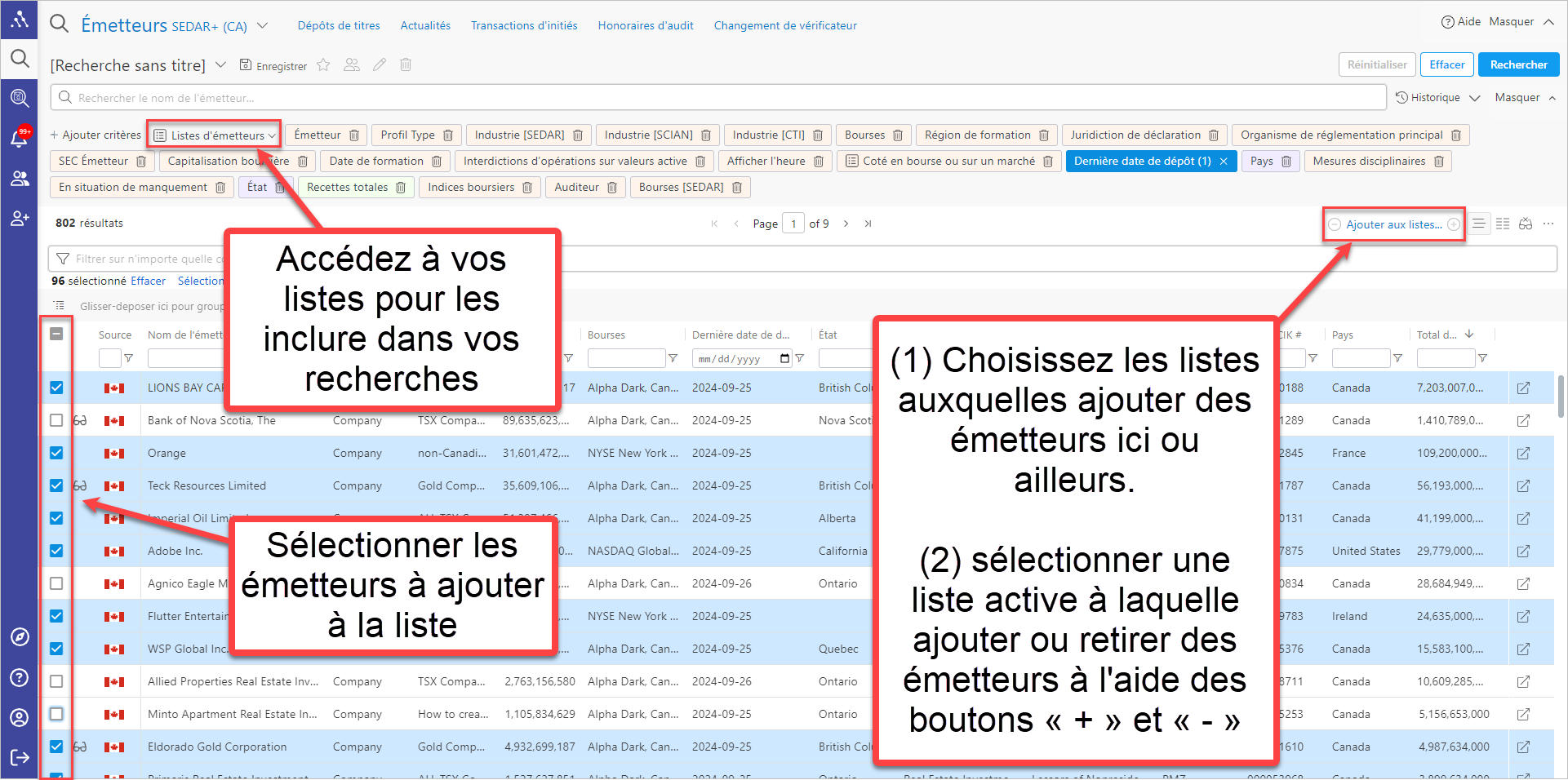The height and width of the screenshot is (780, 1568).
Task: Click the Effacer link beside 96 sélectionné
Action: [148, 281]
